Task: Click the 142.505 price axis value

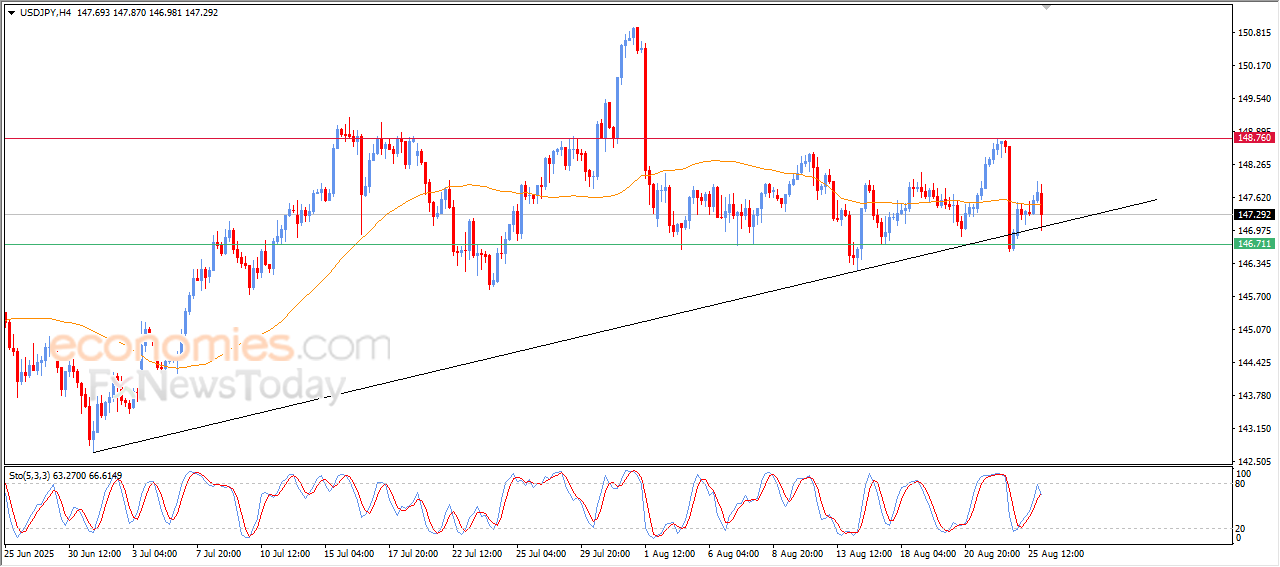Action: tap(1254, 462)
